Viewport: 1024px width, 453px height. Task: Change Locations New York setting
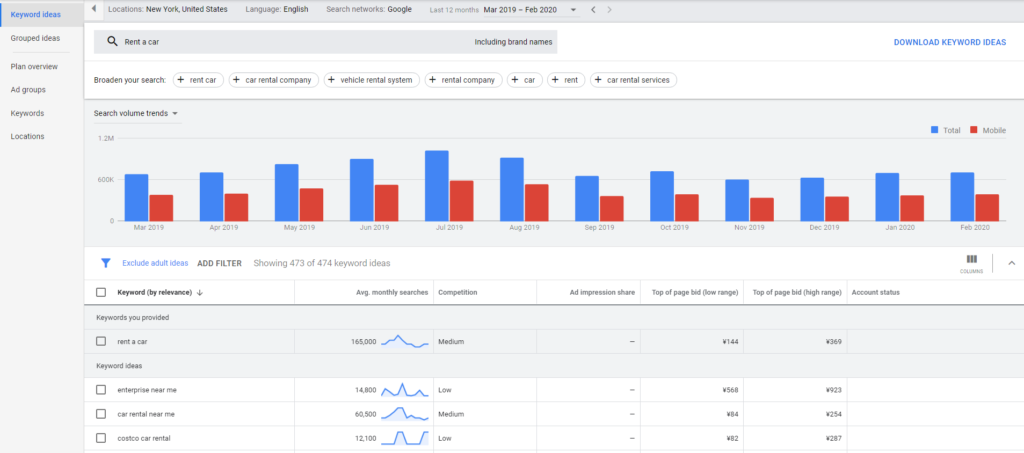[x=168, y=10]
